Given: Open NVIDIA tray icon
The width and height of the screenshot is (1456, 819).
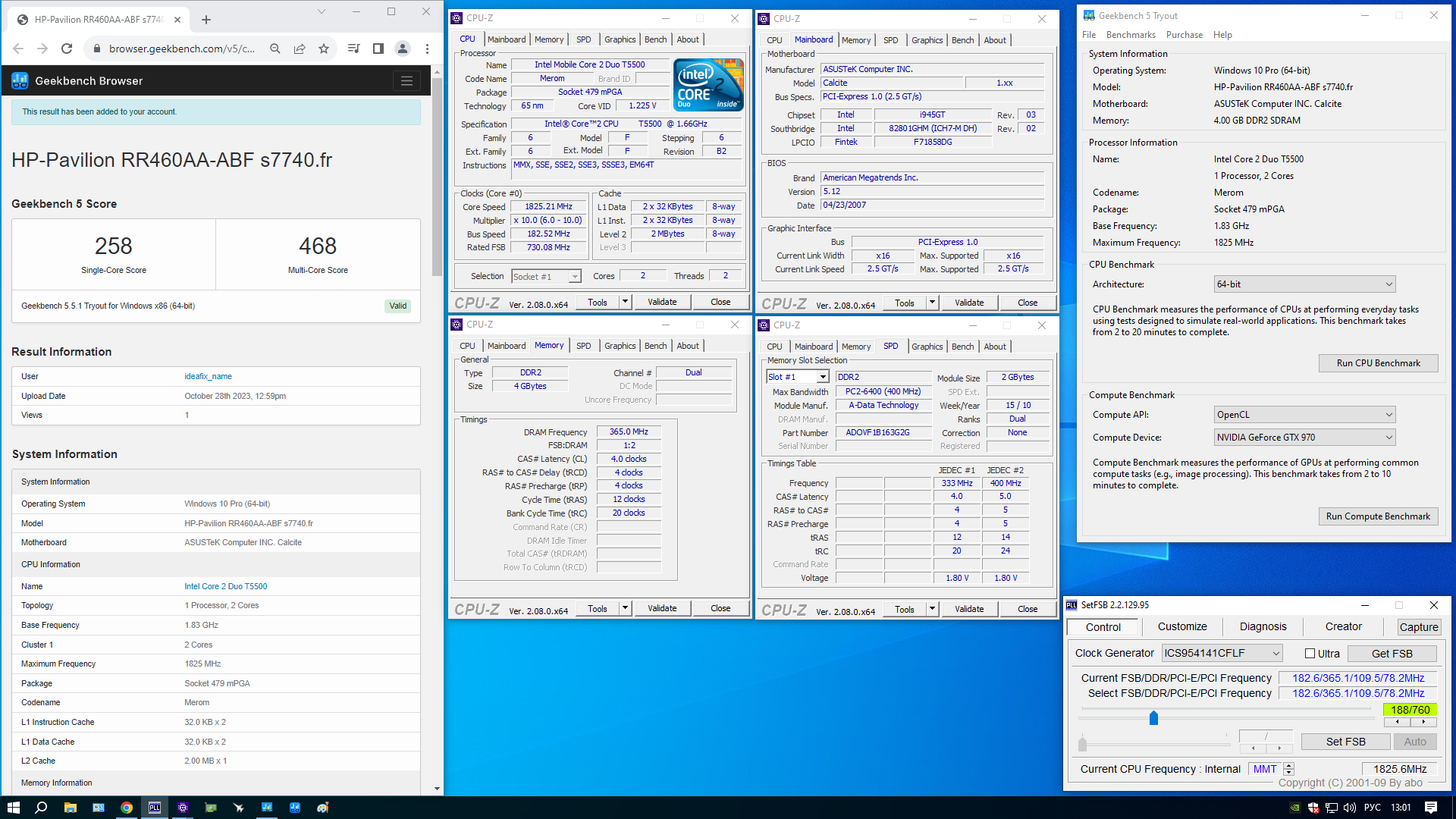Looking at the screenshot, I should 1294,808.
